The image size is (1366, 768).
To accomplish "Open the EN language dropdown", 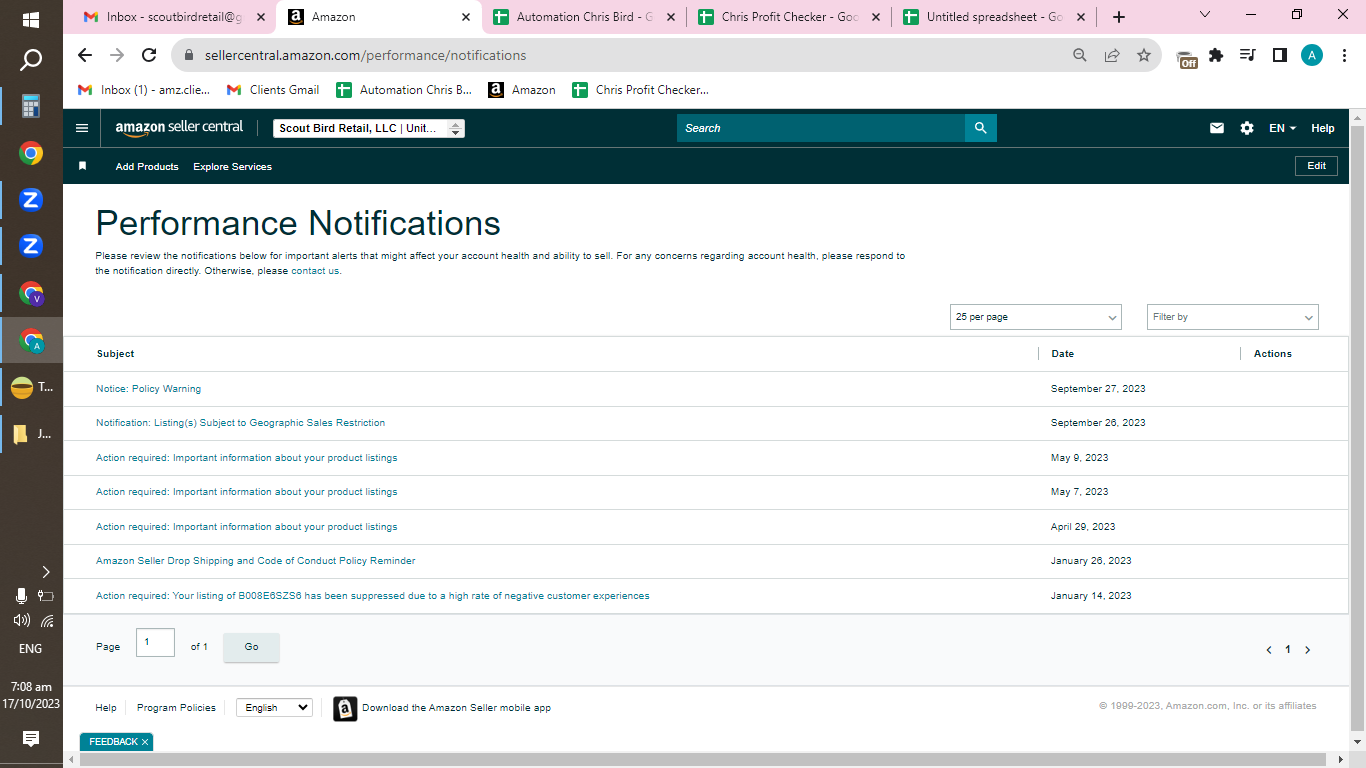I will pos(1282,128).
